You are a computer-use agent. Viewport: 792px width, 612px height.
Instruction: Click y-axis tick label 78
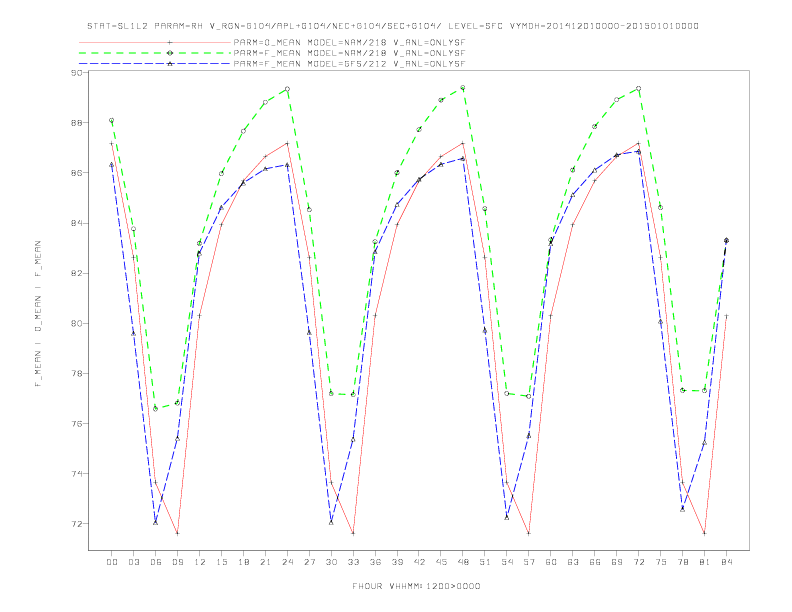pos(77,374)
